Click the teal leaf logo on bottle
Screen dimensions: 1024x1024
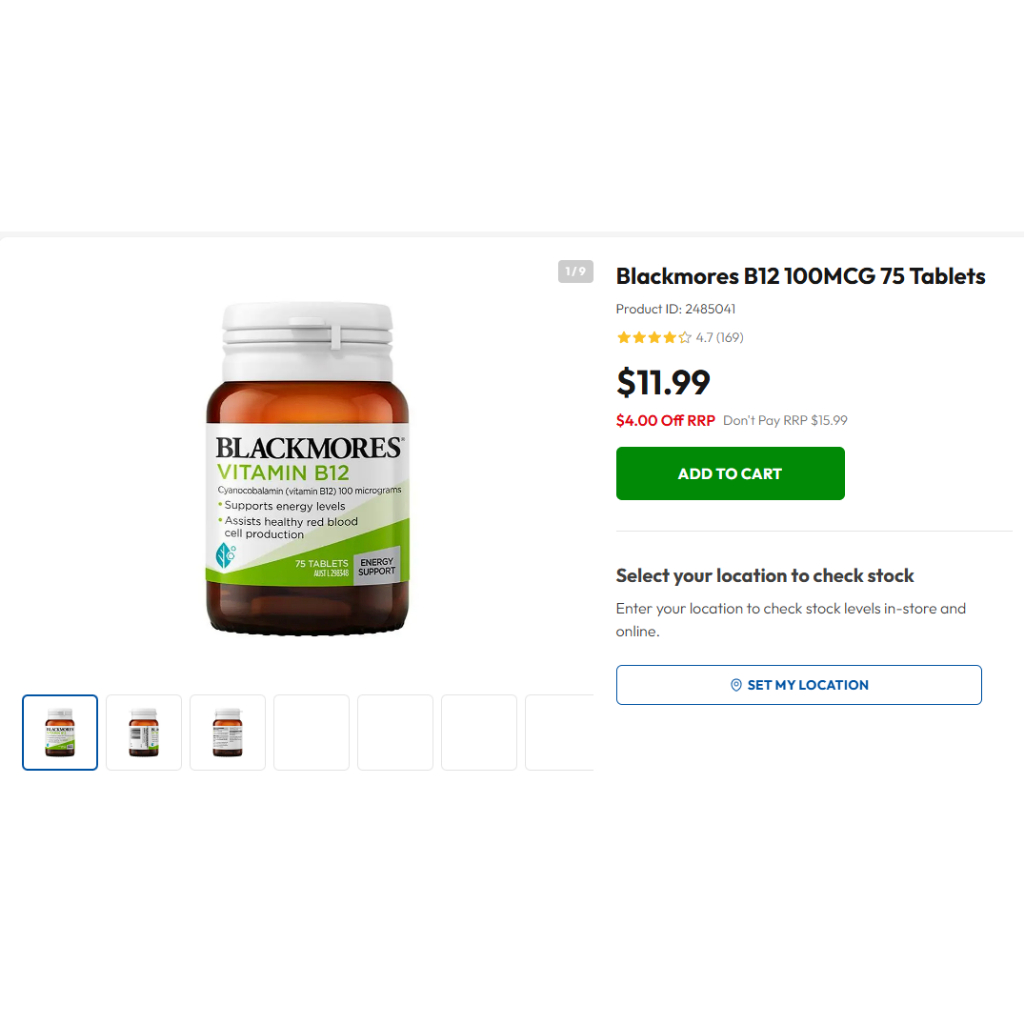(225, 556)
